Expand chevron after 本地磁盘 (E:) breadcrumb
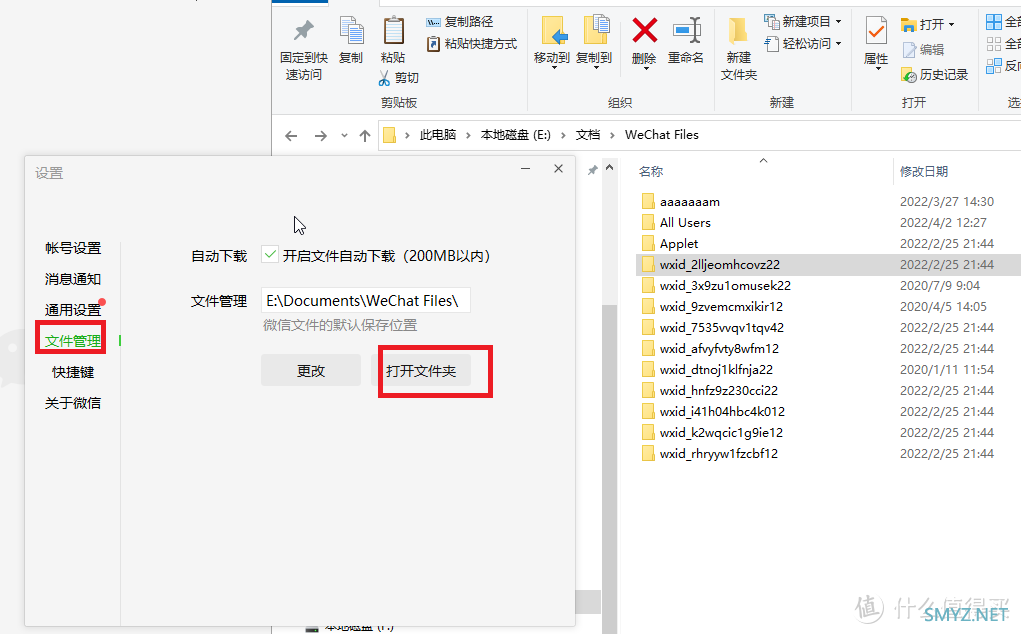This screenshot has width=1021, height=634. (x=563, y=135)
